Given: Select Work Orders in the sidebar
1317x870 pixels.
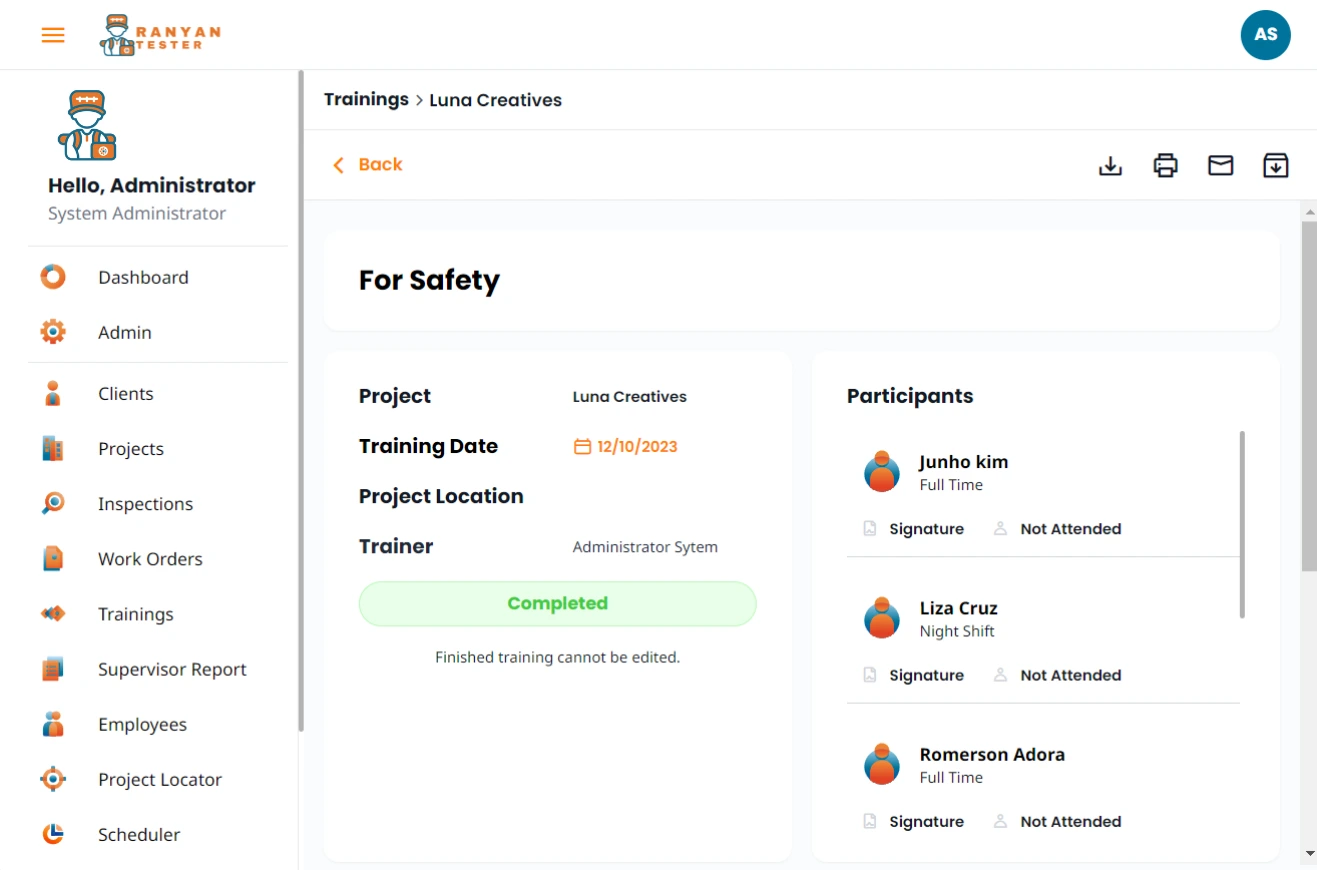Looking at the screenshot, I should click(150, 559).
